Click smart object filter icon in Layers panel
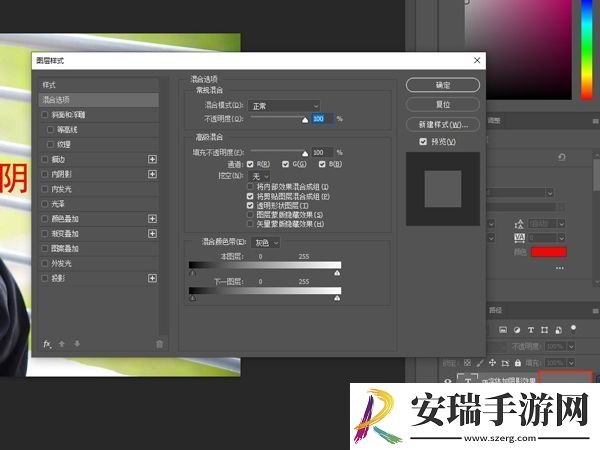 point(558,330)
